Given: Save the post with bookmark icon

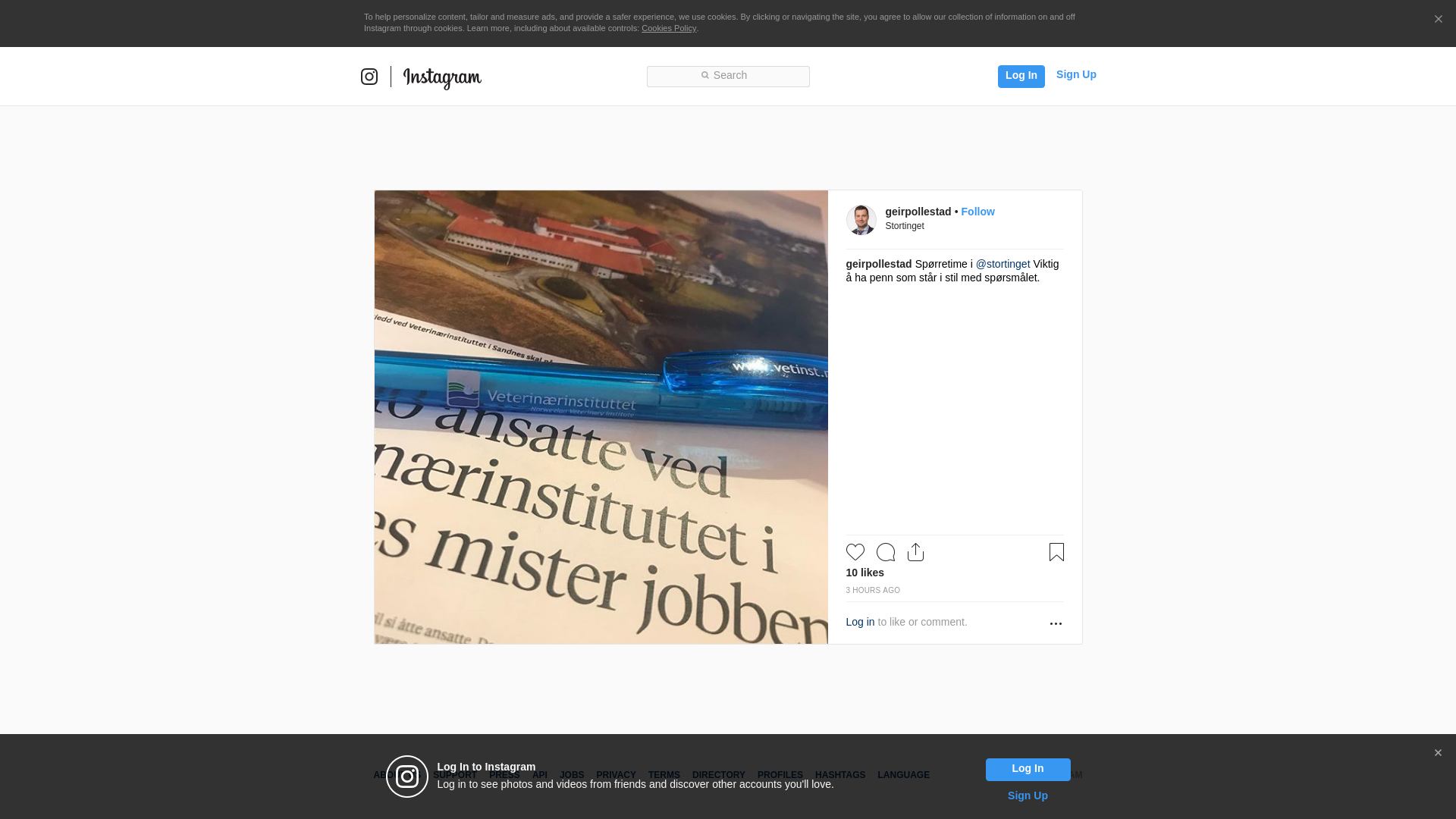Looking at the screenshot, I should 1056,552.
